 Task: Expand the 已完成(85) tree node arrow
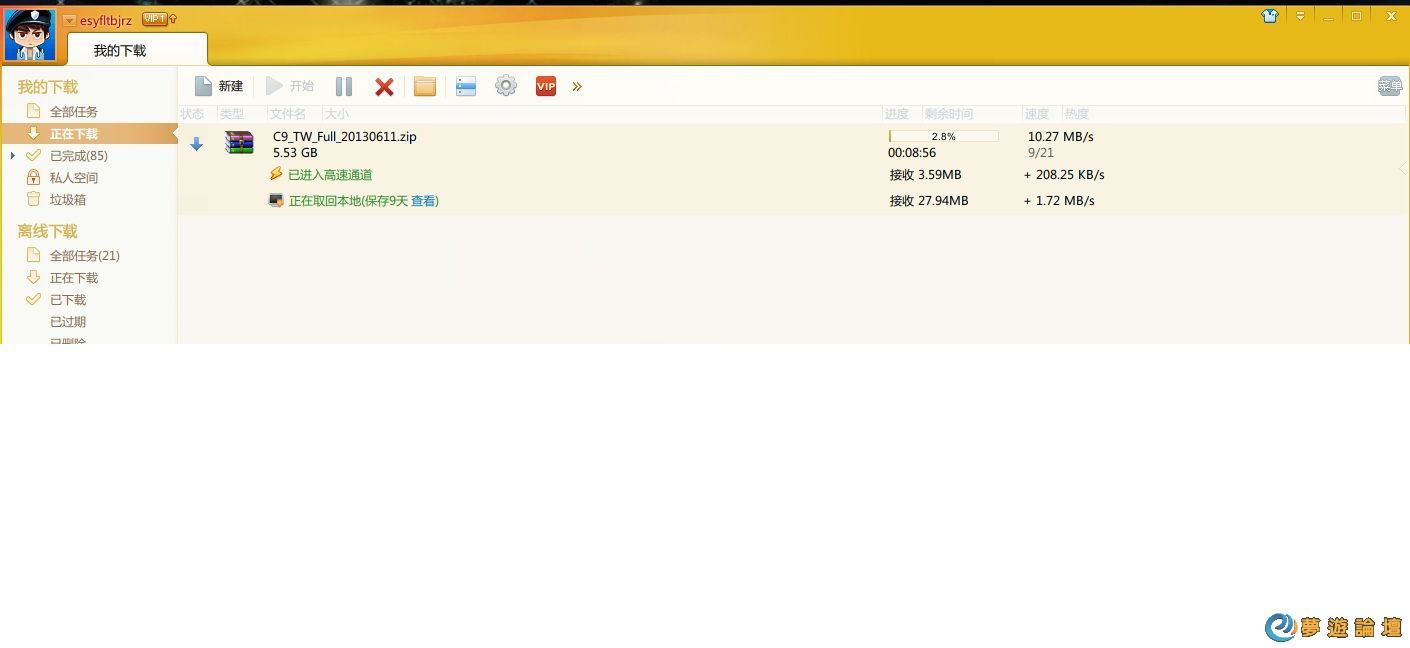(12, 156)
